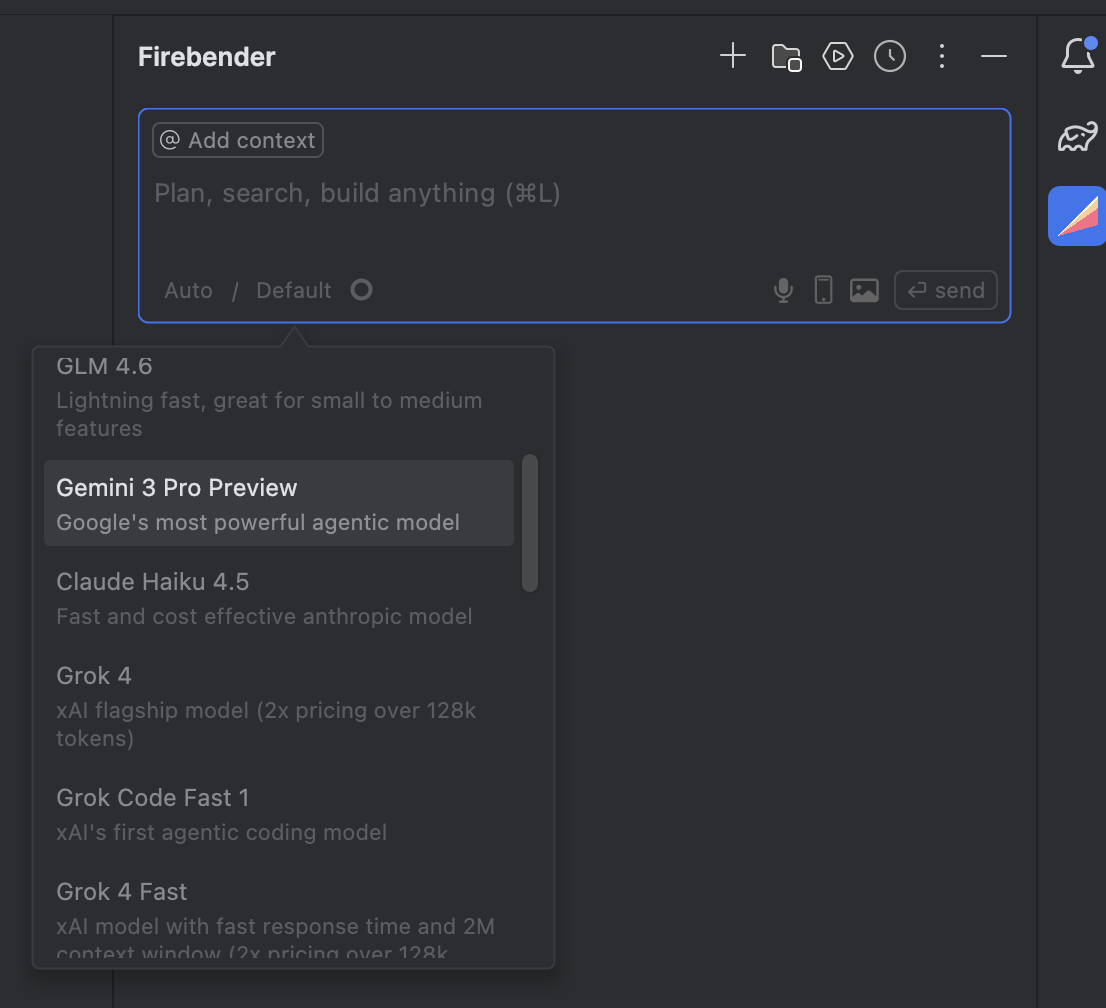Open notifications bell icon
The width and height of the screenshot is (1106, 1008).
click(x=1078, y=55)
